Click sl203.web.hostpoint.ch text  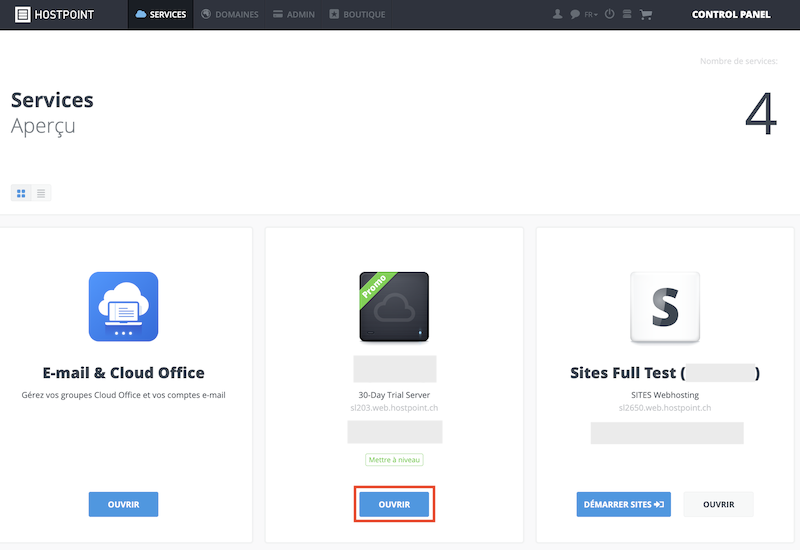394,408
